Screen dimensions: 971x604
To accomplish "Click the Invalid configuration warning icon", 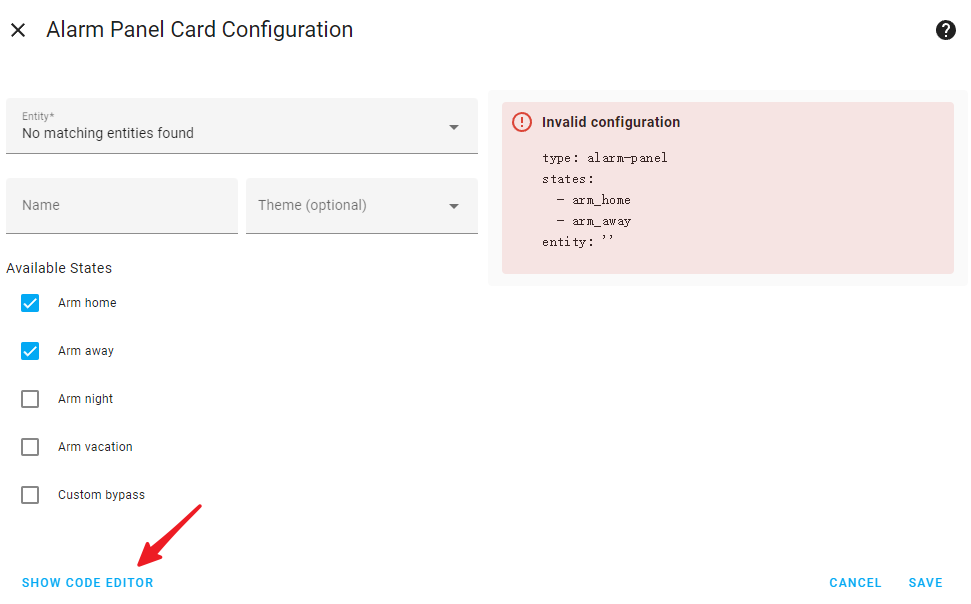I will tap(521, 122).
